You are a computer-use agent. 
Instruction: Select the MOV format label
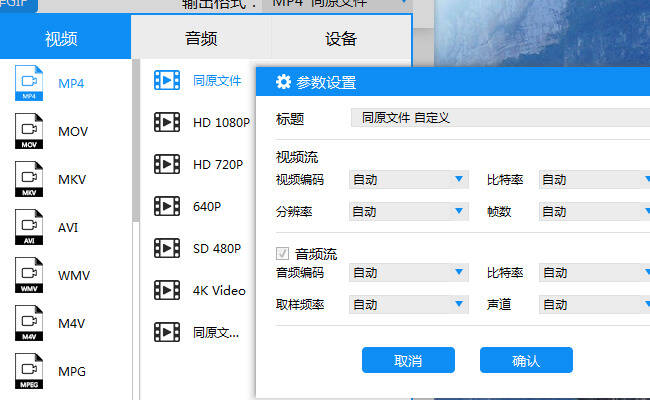pyautogui.click(x=73, y=131)
